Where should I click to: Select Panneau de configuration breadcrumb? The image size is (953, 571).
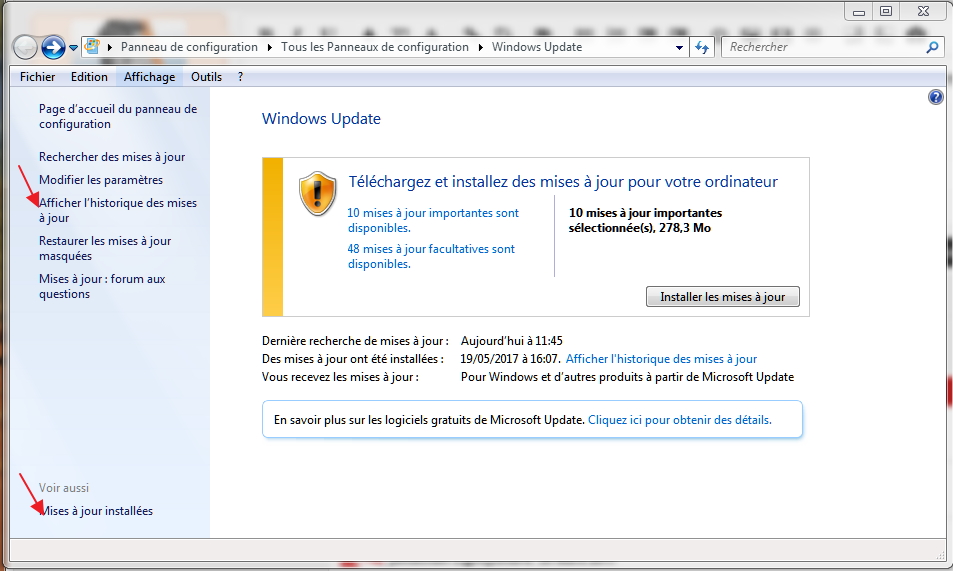coord(189,47)
